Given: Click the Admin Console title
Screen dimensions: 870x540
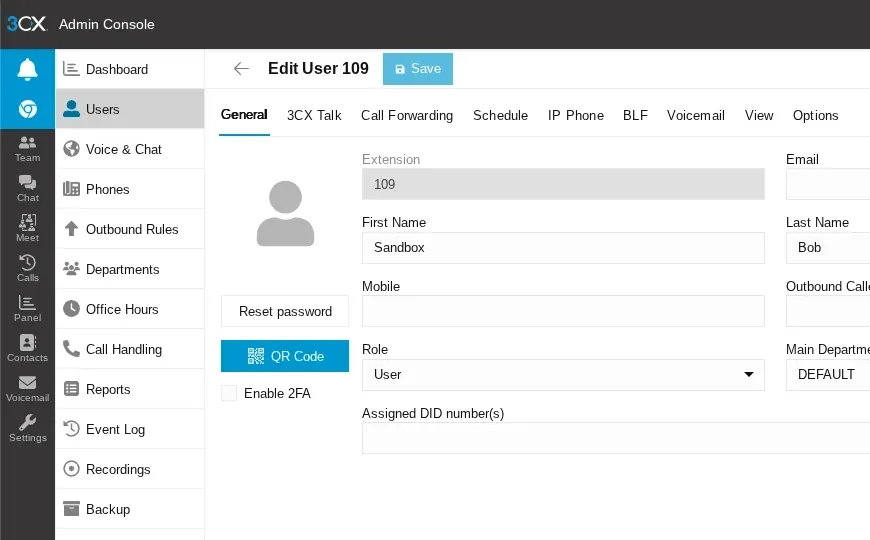Looking at the screenshot, I should pos(107,24).
